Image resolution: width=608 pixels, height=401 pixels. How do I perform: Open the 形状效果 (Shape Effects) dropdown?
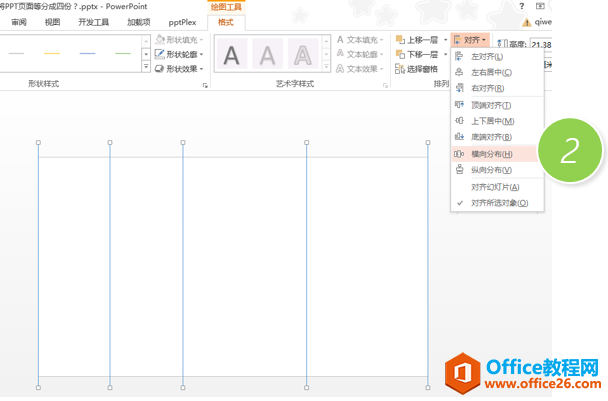point(180,68)
